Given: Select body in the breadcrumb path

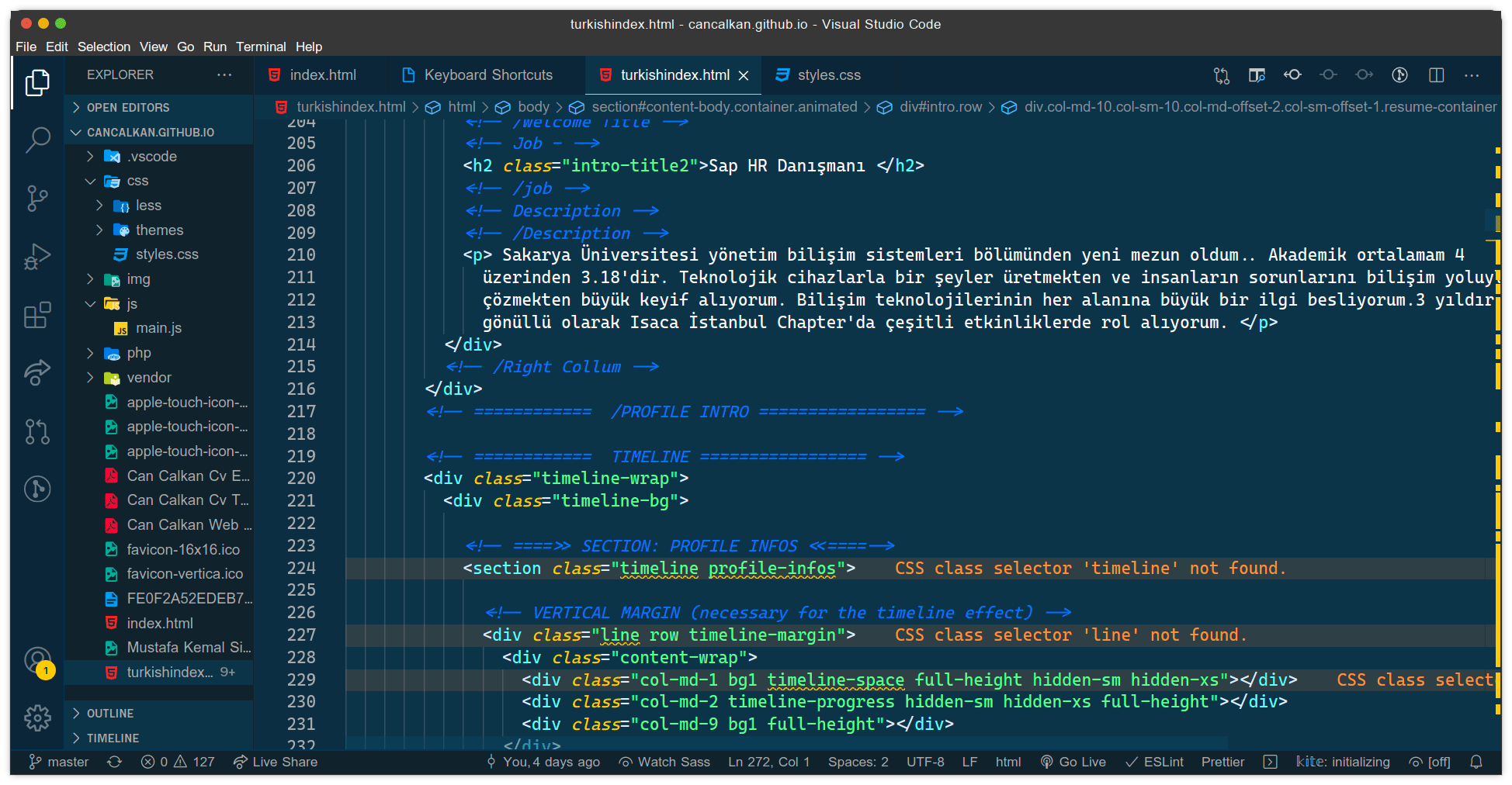Looking at the screenshot, I should [533, 106].
